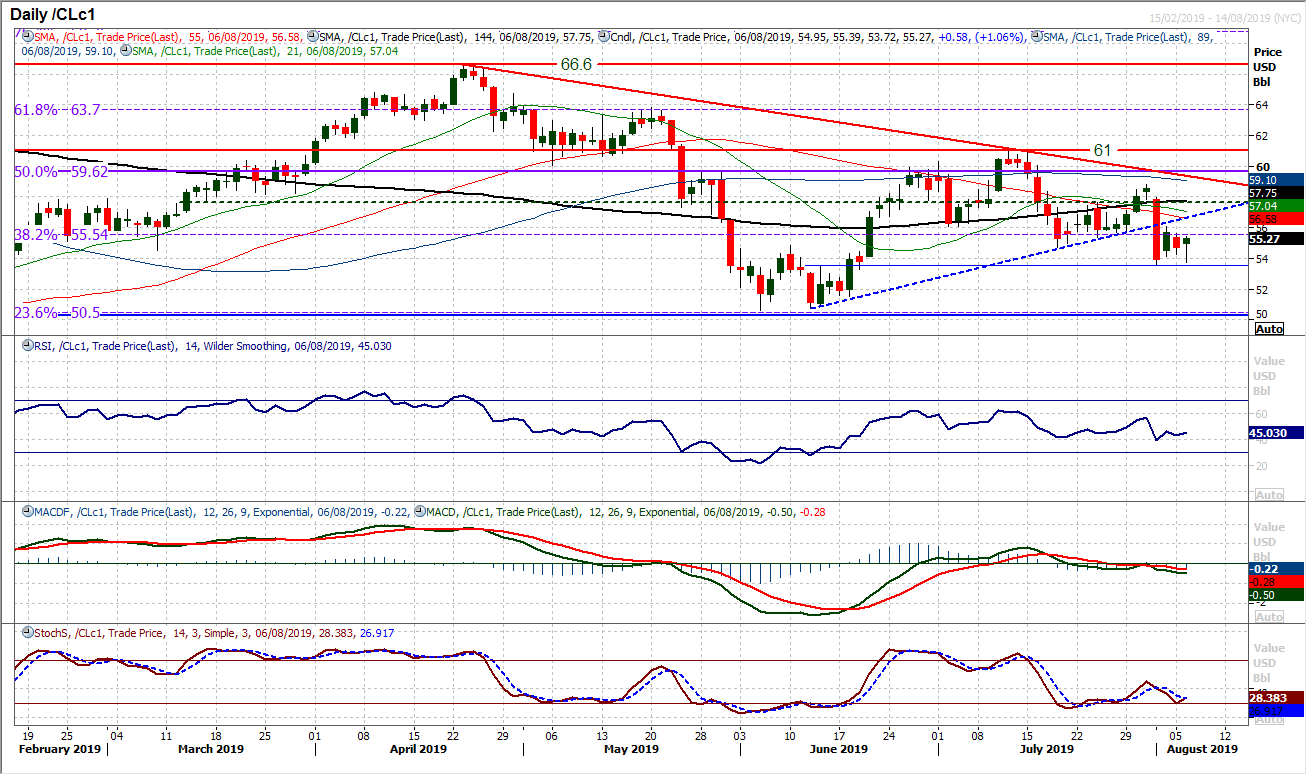Click the 23.6%-50.5 Fibonacci label

tap(56, 313)
